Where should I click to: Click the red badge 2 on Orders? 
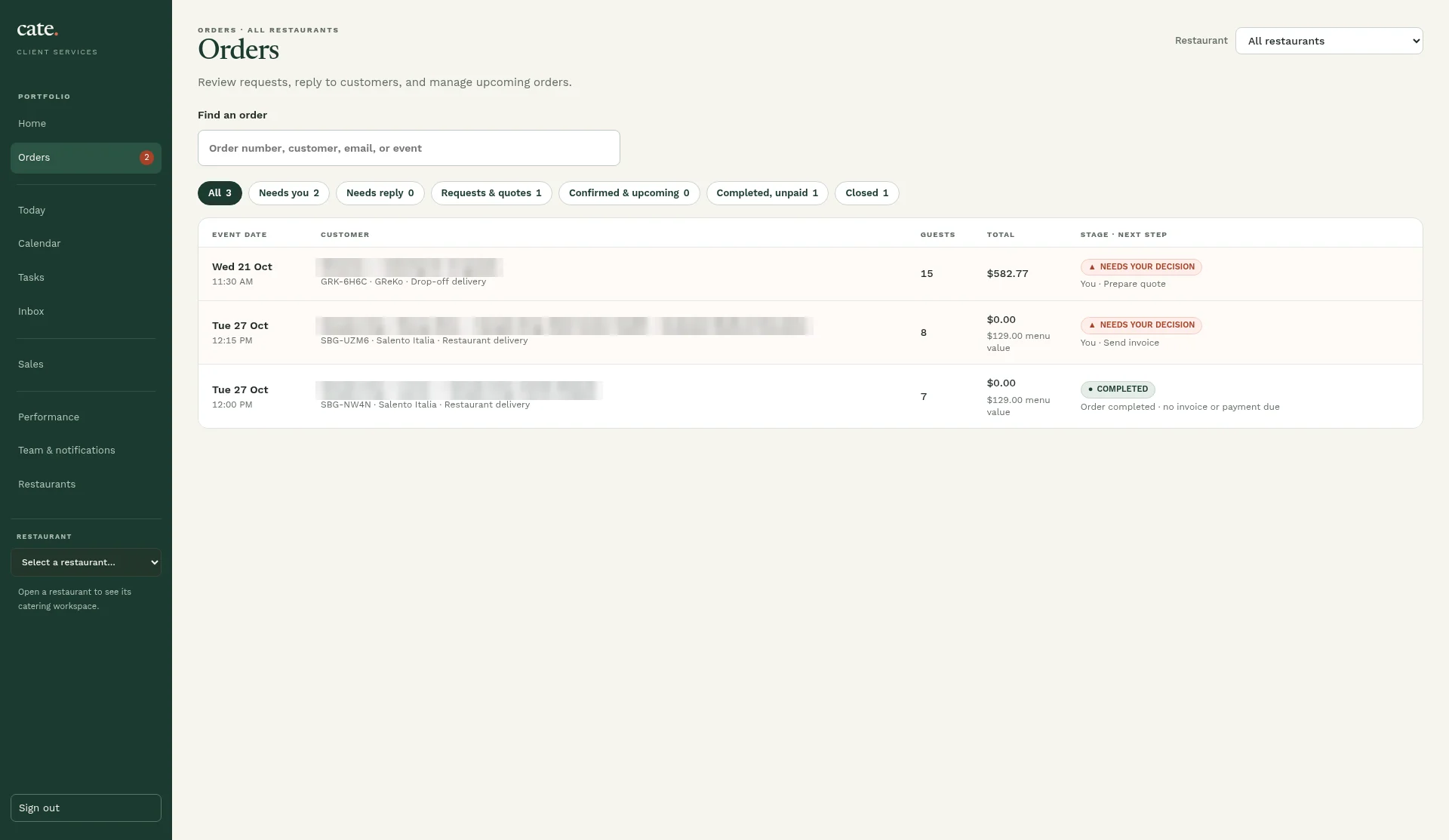point(146,158)
